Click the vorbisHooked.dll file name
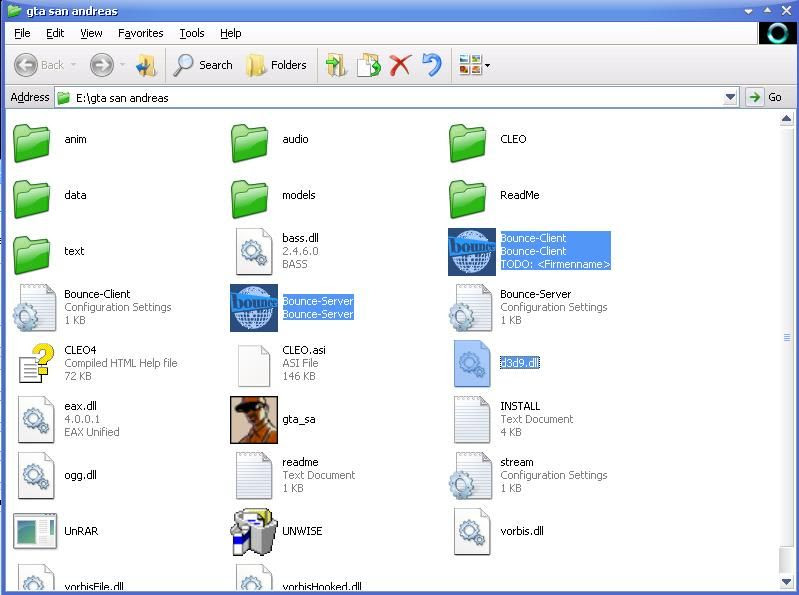The width and height of the screenshot is (799, 595). [322, 586]
